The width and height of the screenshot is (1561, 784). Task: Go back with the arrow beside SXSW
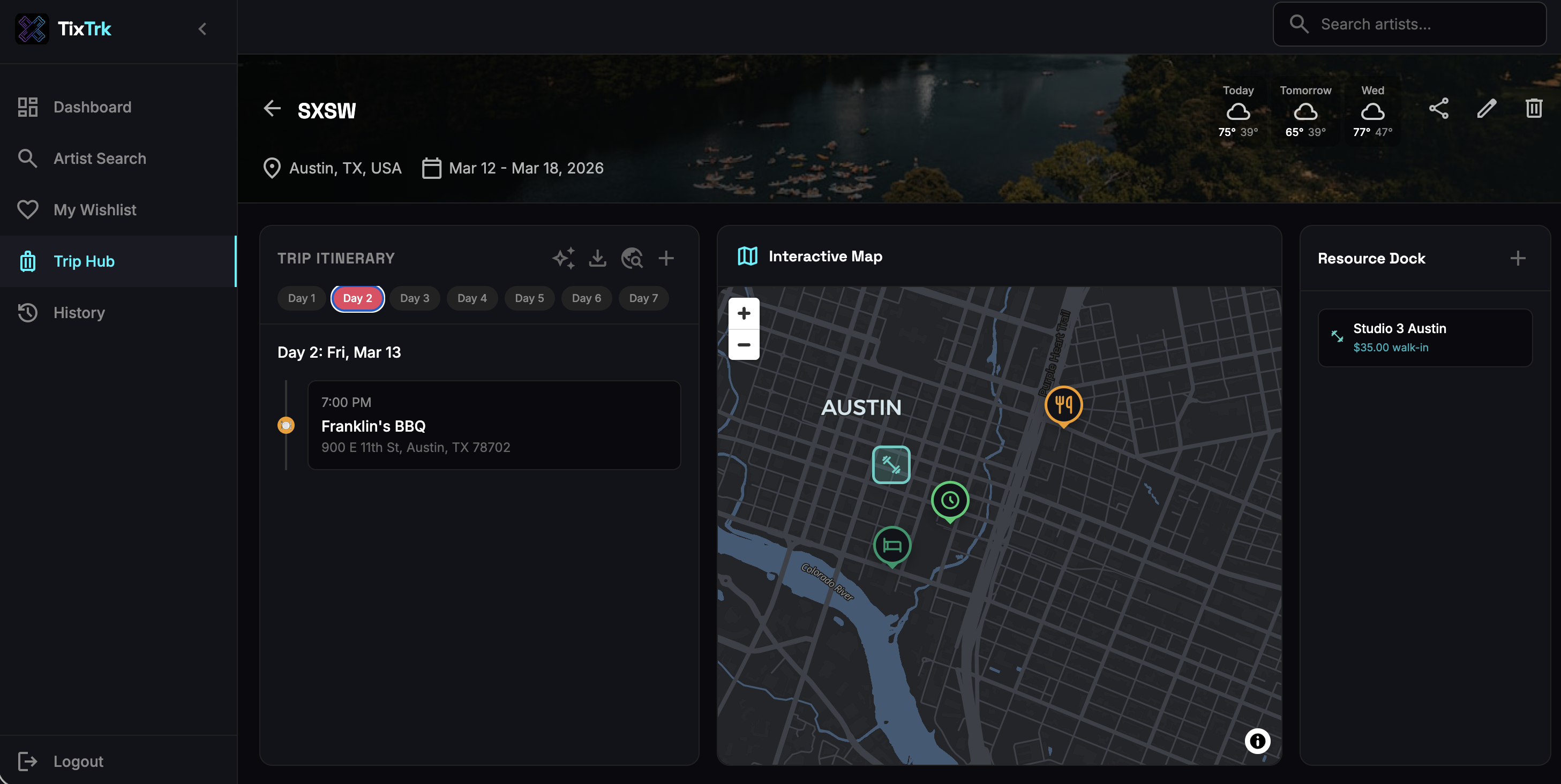coord(272,109)
